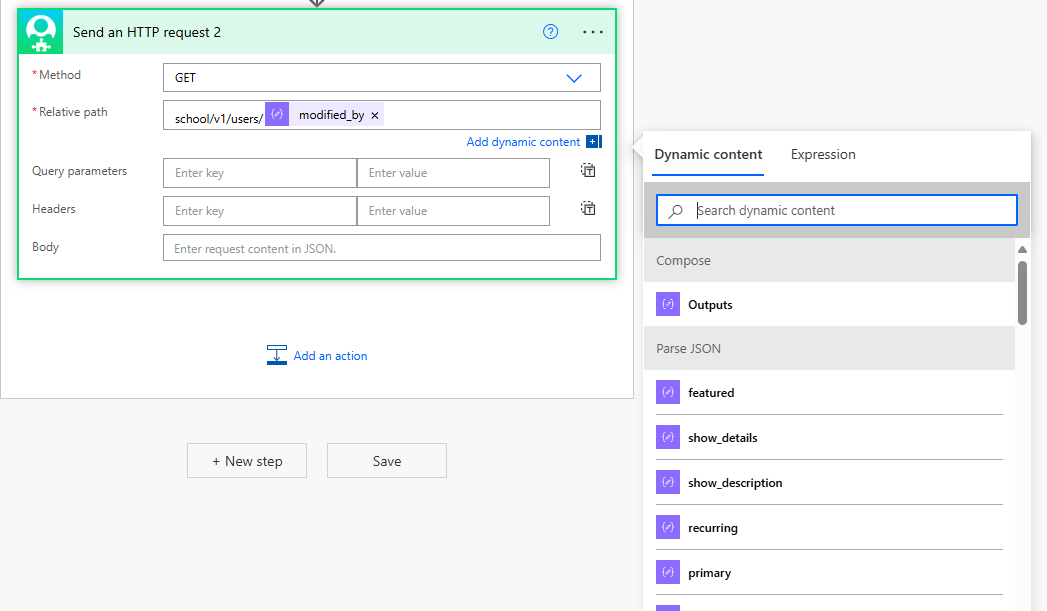The image size is (1047, 611).
Task: Click the recurring item icon
Action: 668,528
